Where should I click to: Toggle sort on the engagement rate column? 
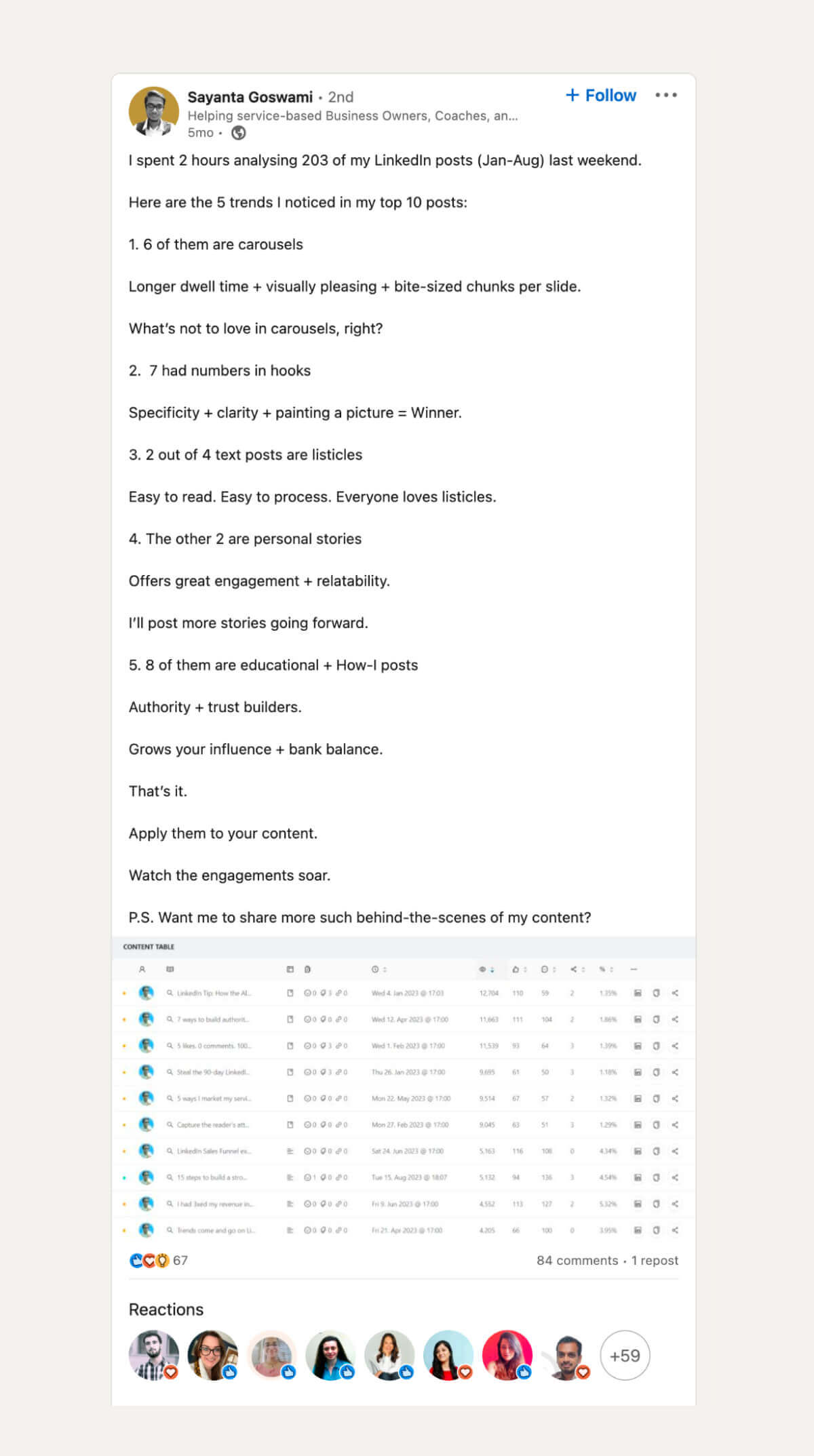[609, 970]
